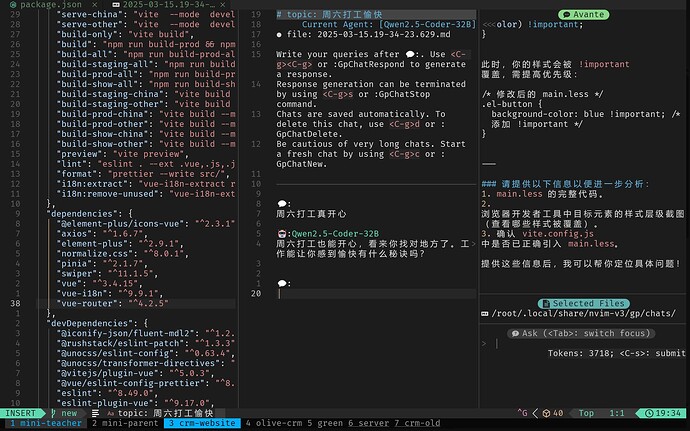Switch to tmux window 5 green
Screen dimensions: 690x431
tap(325, 423)
